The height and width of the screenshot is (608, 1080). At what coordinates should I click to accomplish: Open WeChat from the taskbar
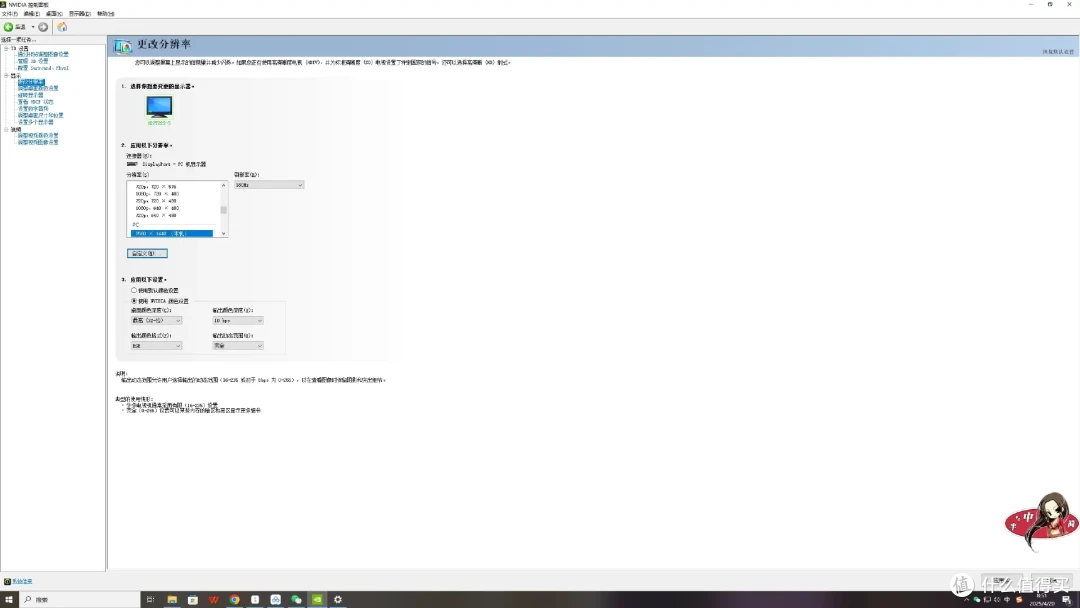(296, 599)
